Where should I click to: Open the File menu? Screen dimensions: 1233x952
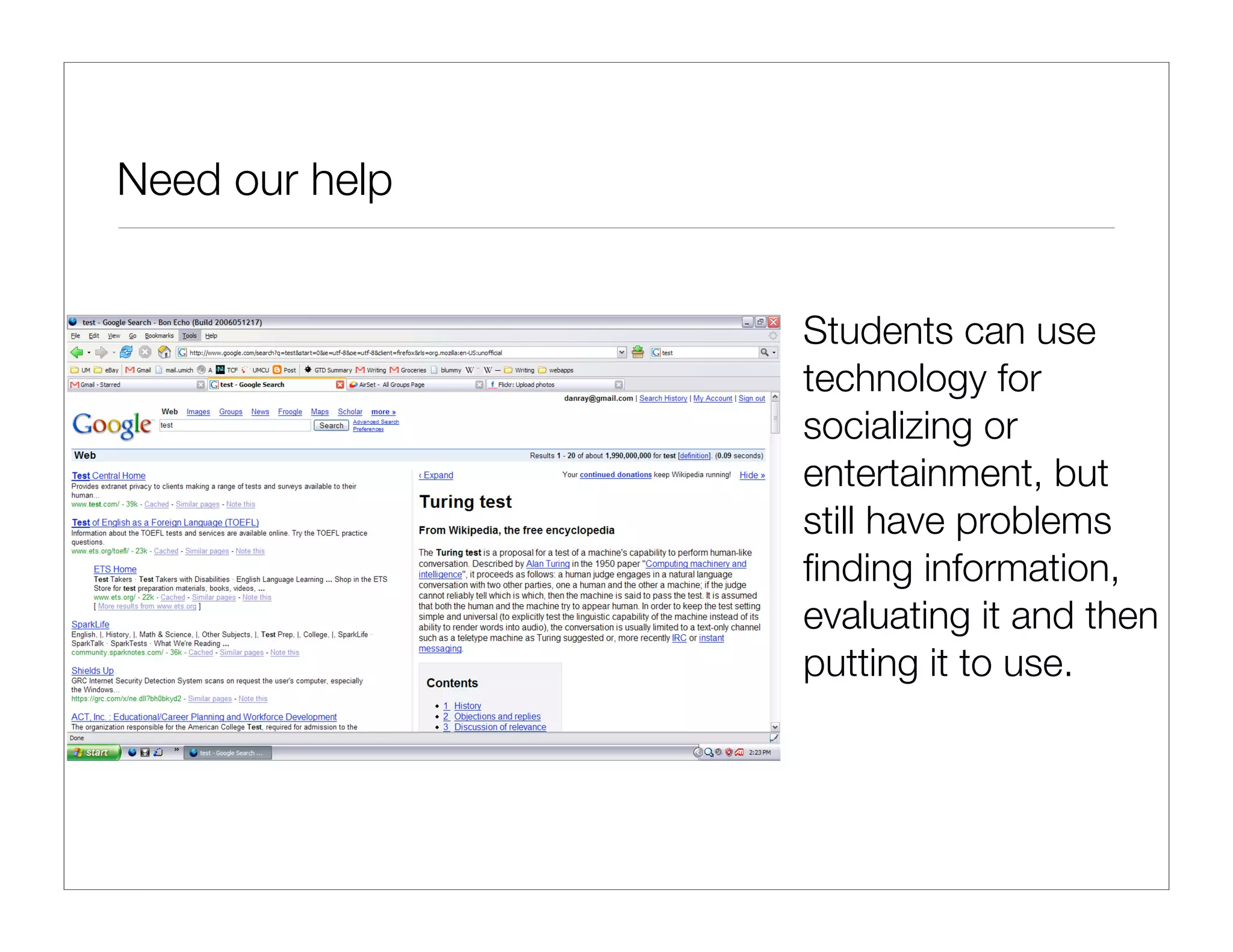point(75,336)
